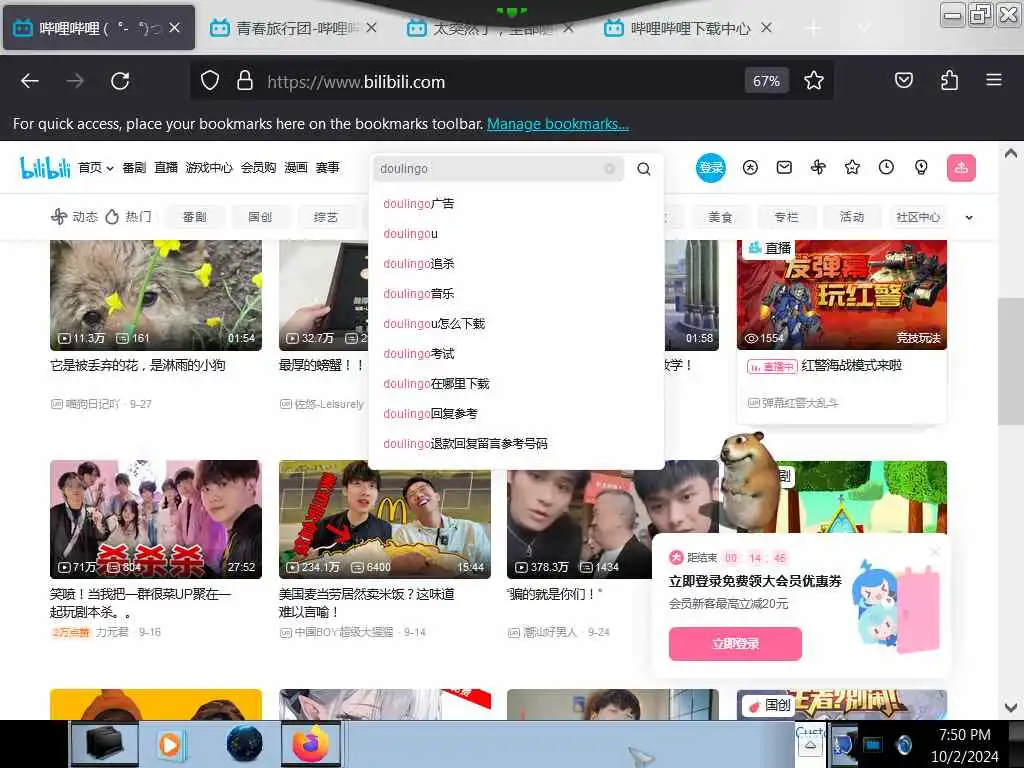Reload the bilibili page
This screenshot has height=768, width=1024.
[120, 81]
